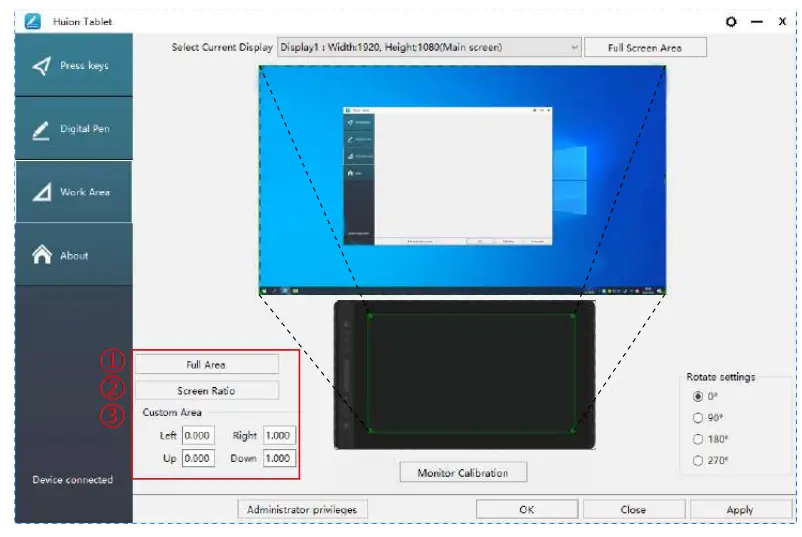Apply the work area settings

[740, 509]
